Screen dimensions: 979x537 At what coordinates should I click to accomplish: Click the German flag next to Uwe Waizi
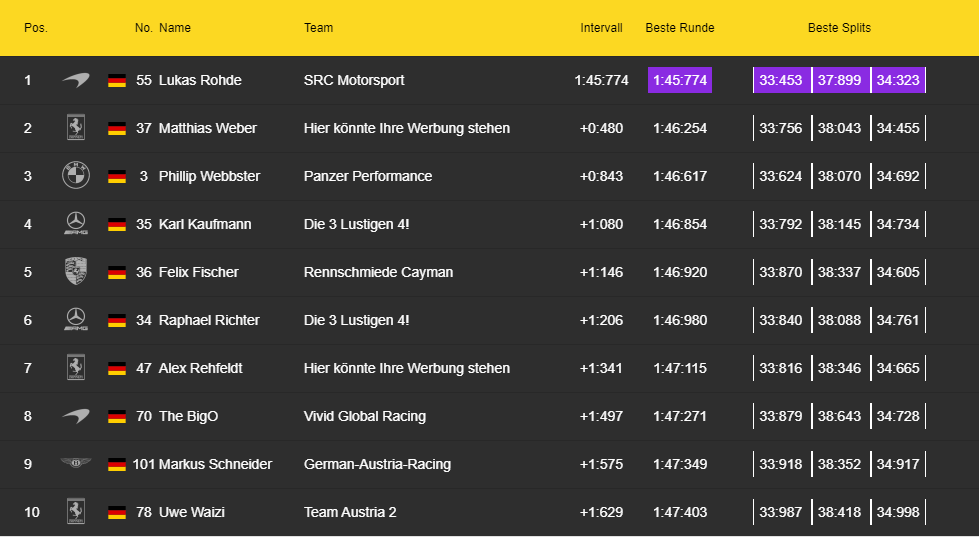(x=117, y=513)
